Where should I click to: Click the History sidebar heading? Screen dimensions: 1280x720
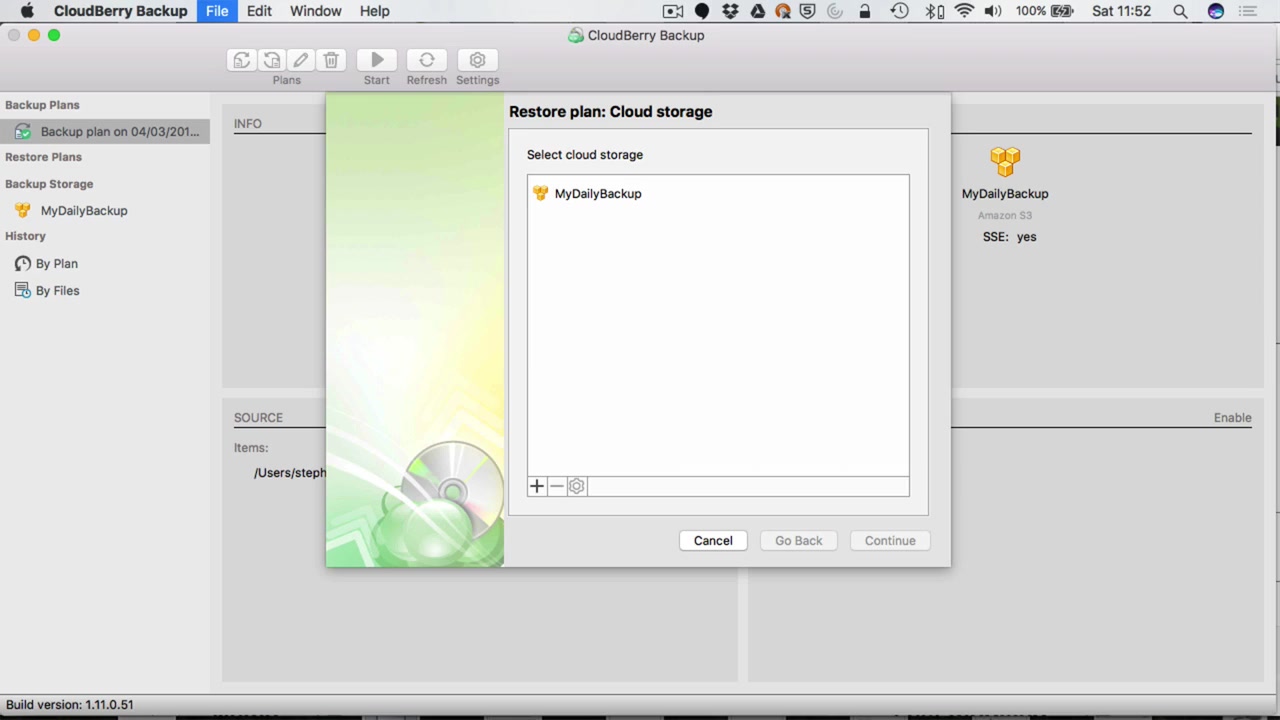click(25, 236)
